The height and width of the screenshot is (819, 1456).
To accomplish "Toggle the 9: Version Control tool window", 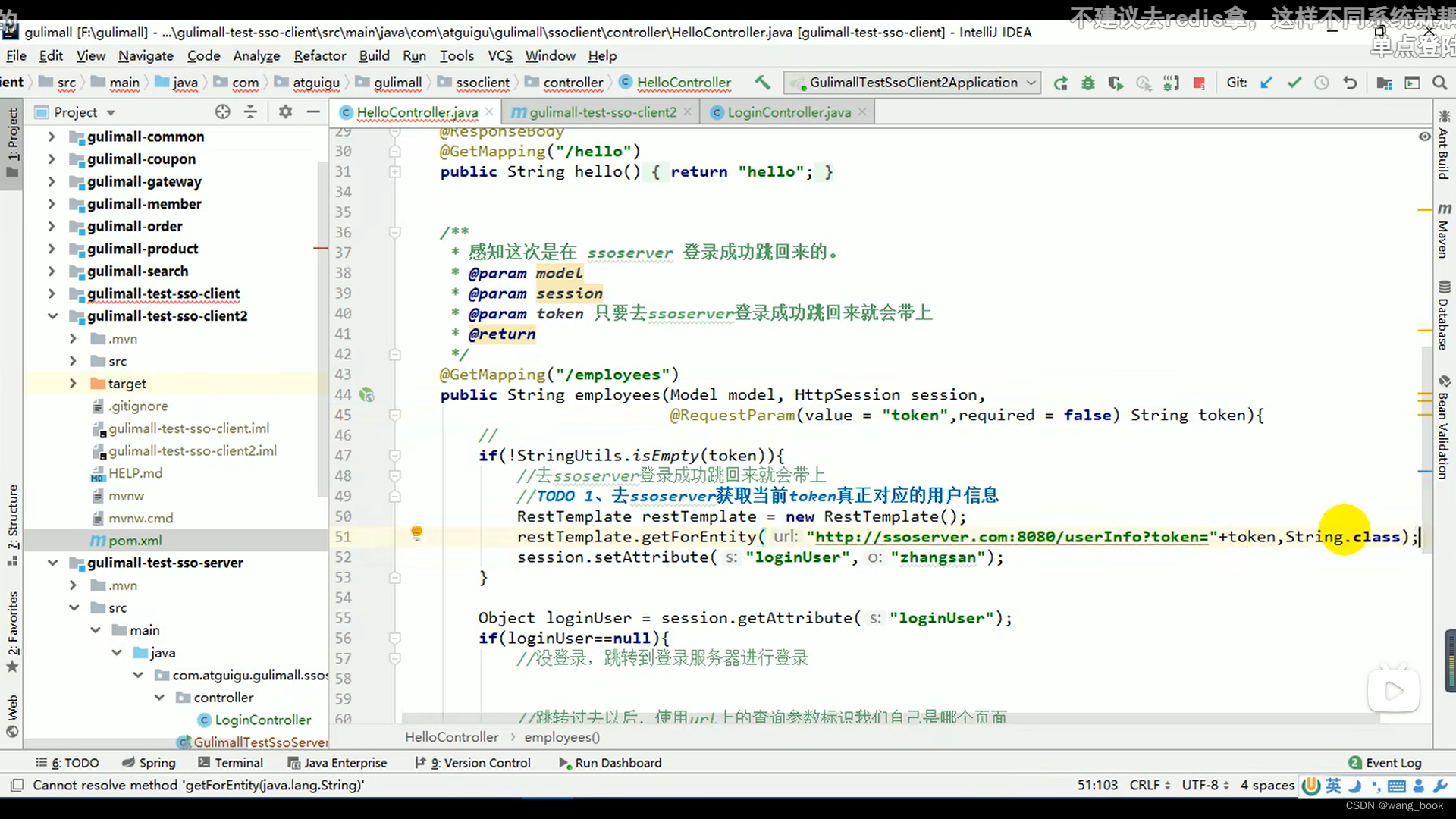I will [x=472, y=763].
